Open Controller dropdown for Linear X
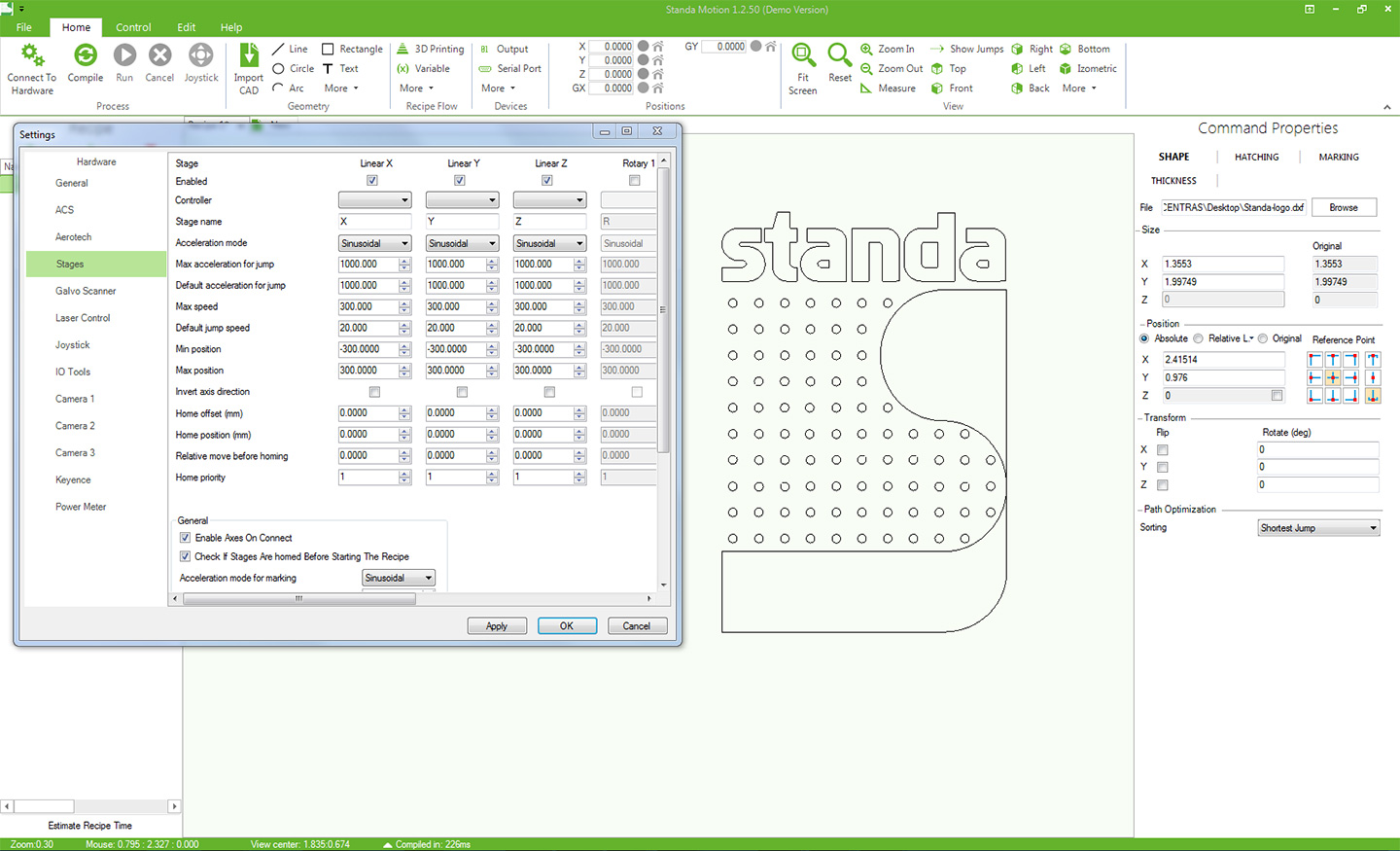Image resolution: width=1400 pixels, height=851 pixels. coord(374,200)
